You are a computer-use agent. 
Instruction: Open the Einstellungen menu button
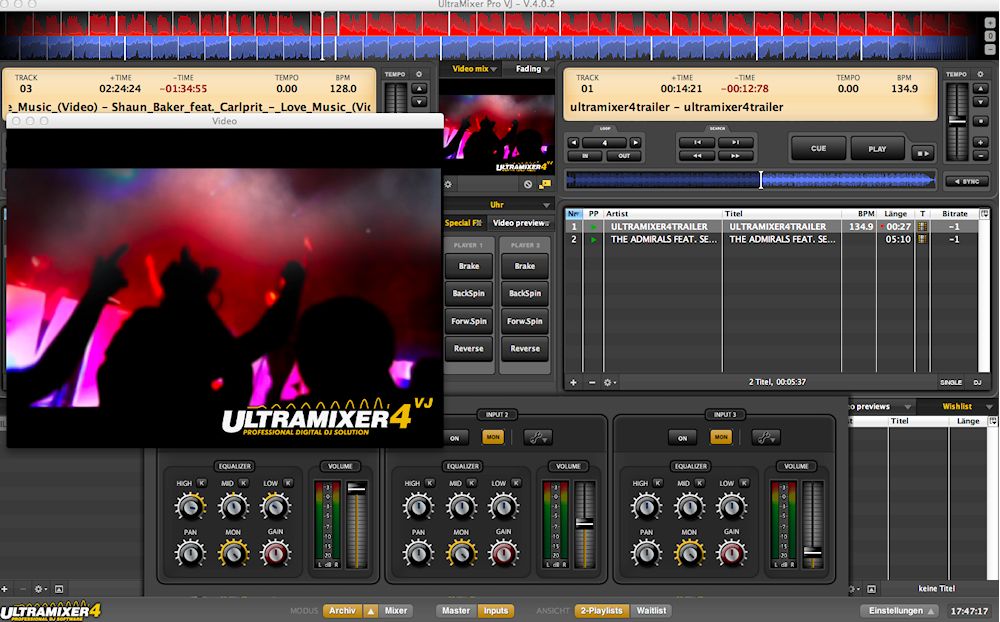point(900,611)
